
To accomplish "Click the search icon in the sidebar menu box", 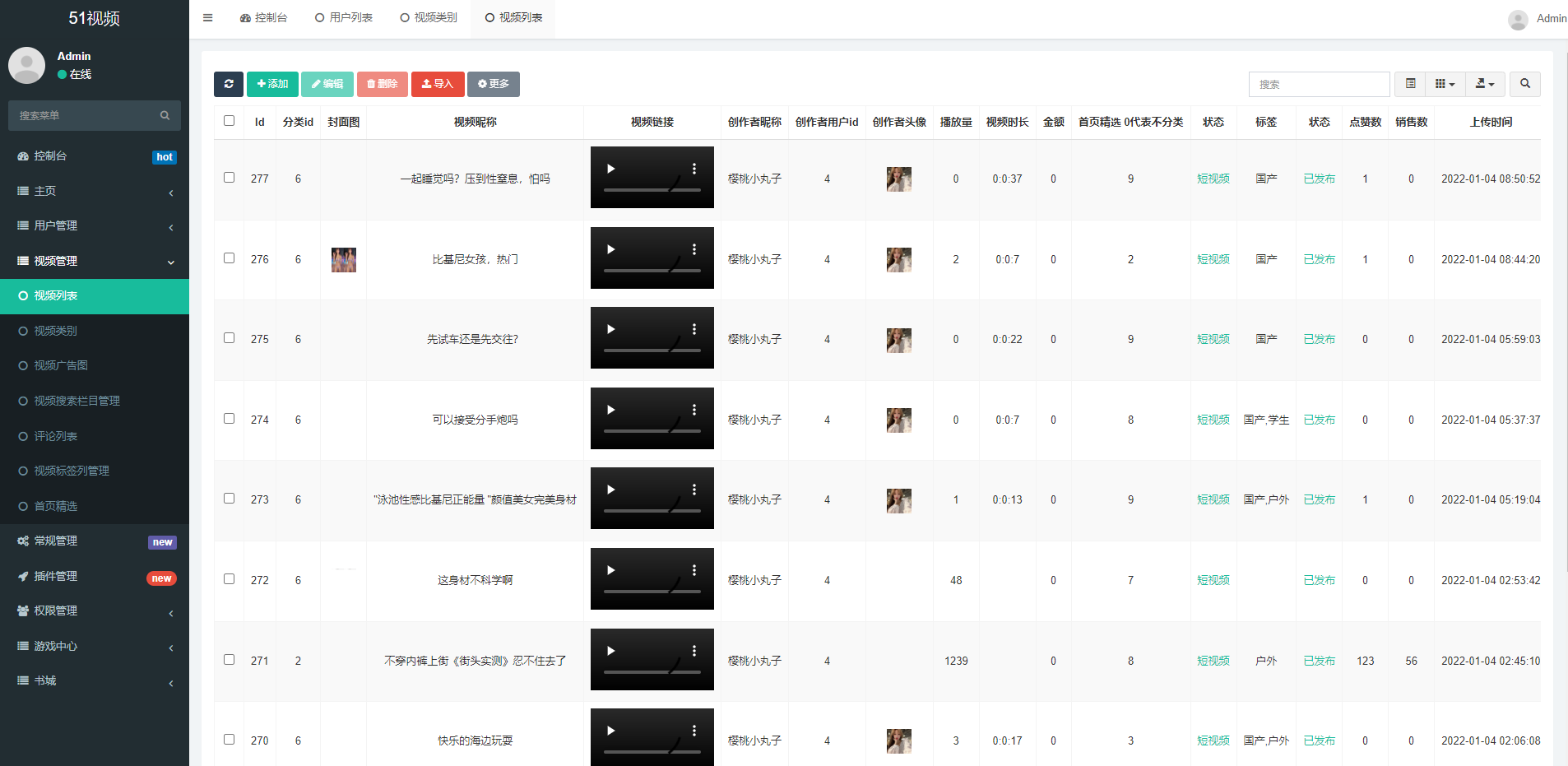I will (x=165, y=115).
